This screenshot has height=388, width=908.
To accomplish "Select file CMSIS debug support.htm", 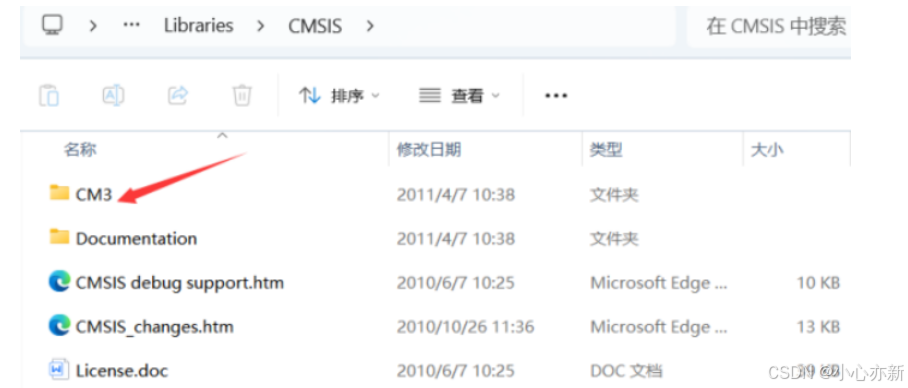I will (180, 283).
